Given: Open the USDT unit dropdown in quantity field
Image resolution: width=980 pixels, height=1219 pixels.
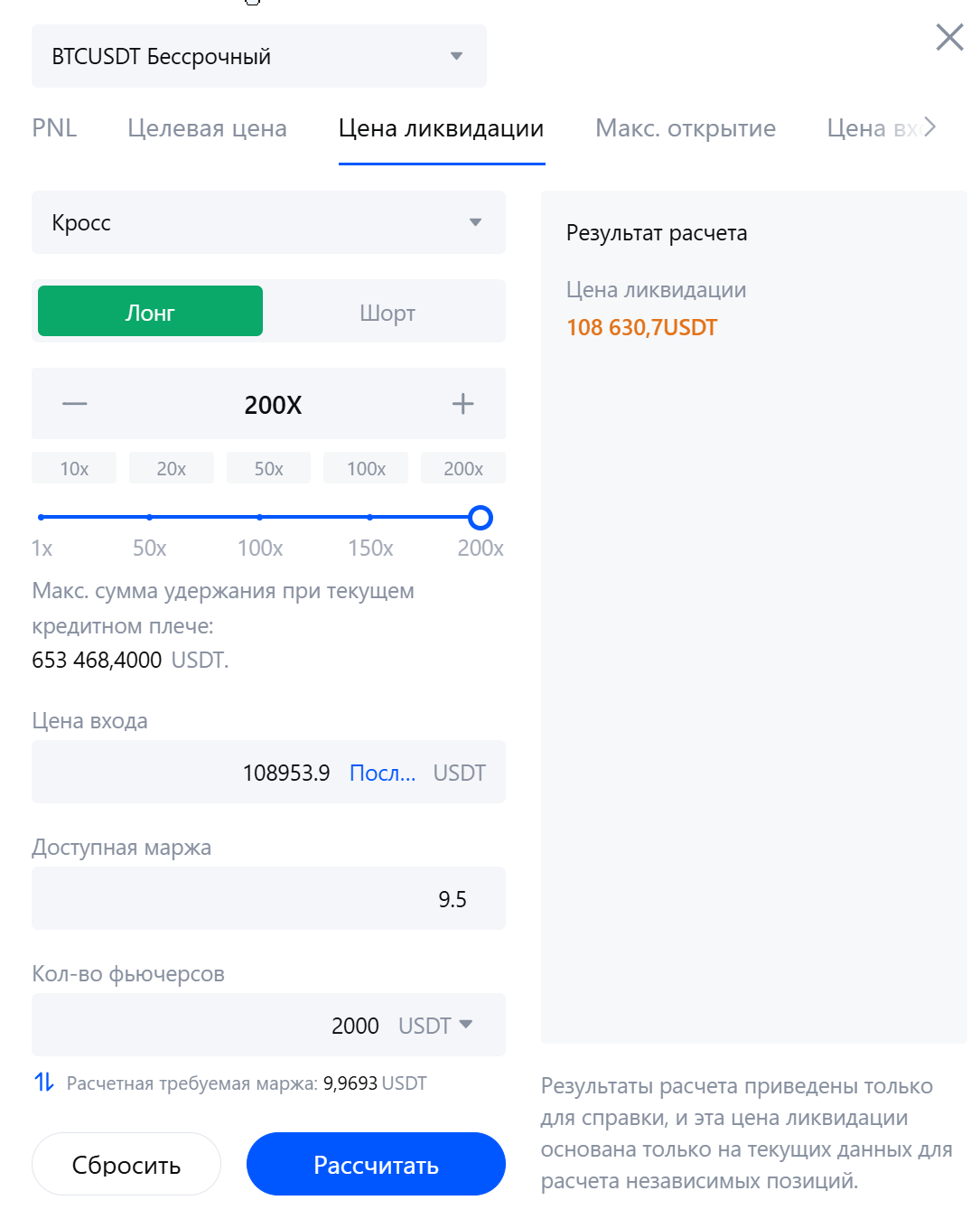Looking at the screenshot, I should 435,1026.
